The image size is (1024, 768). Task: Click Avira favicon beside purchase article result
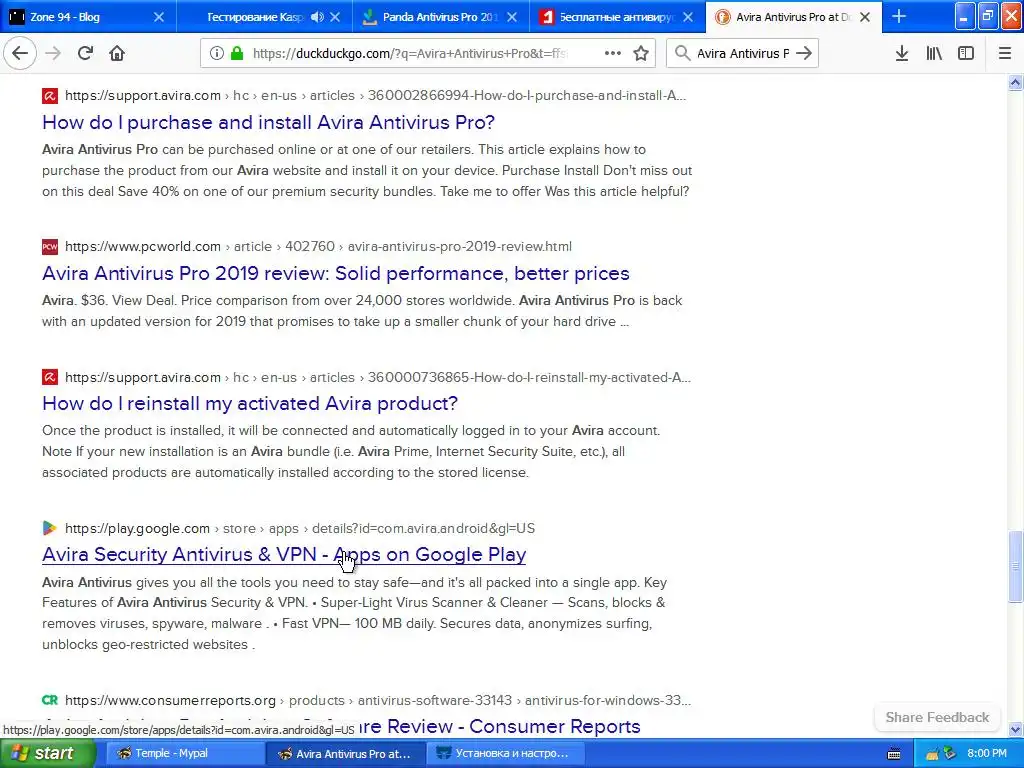(x=50, y=95)
